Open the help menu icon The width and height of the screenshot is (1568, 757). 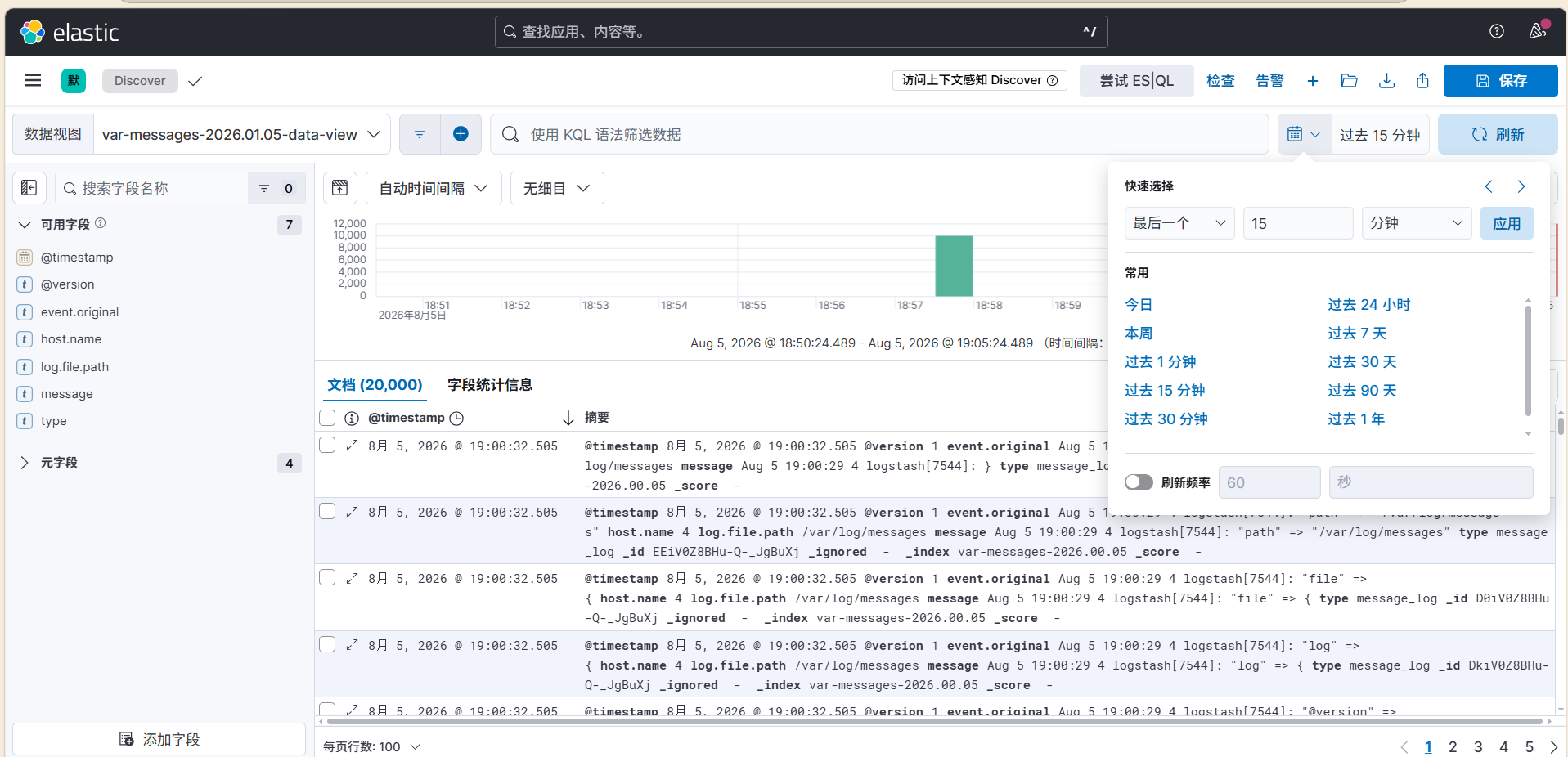click(x=1496, y=31)
